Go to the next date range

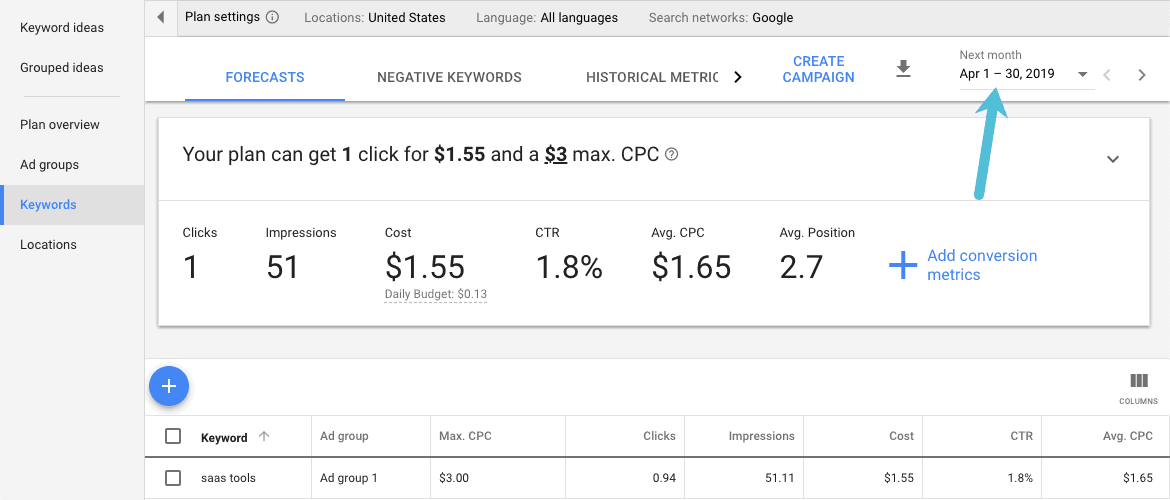pyautogui.click(x=1142, y=75)
